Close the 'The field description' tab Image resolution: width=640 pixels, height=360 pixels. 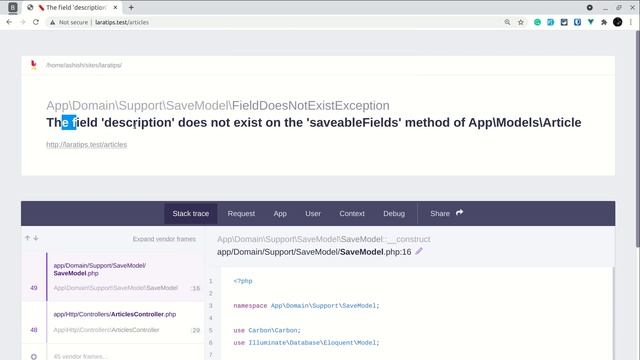(115, 7)
